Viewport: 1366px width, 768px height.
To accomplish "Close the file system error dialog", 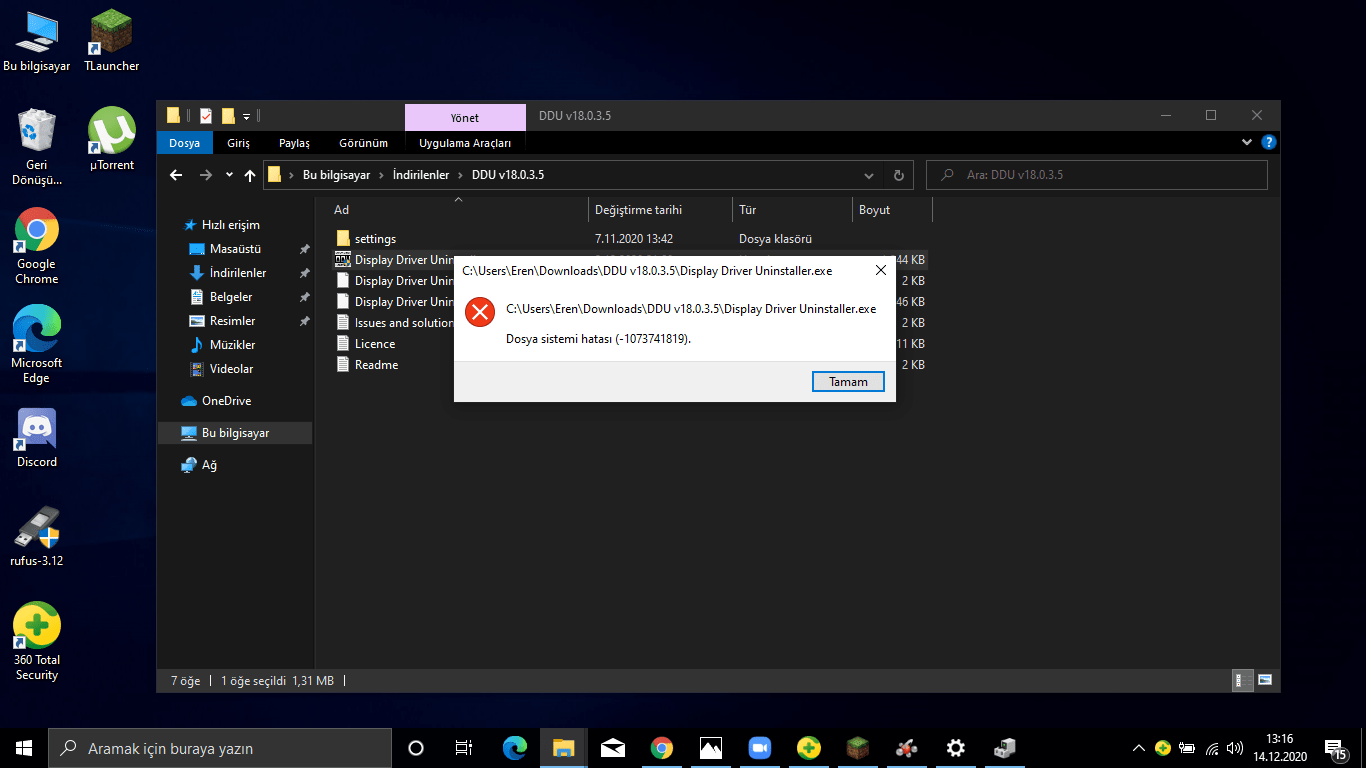I will click(880, 270).
